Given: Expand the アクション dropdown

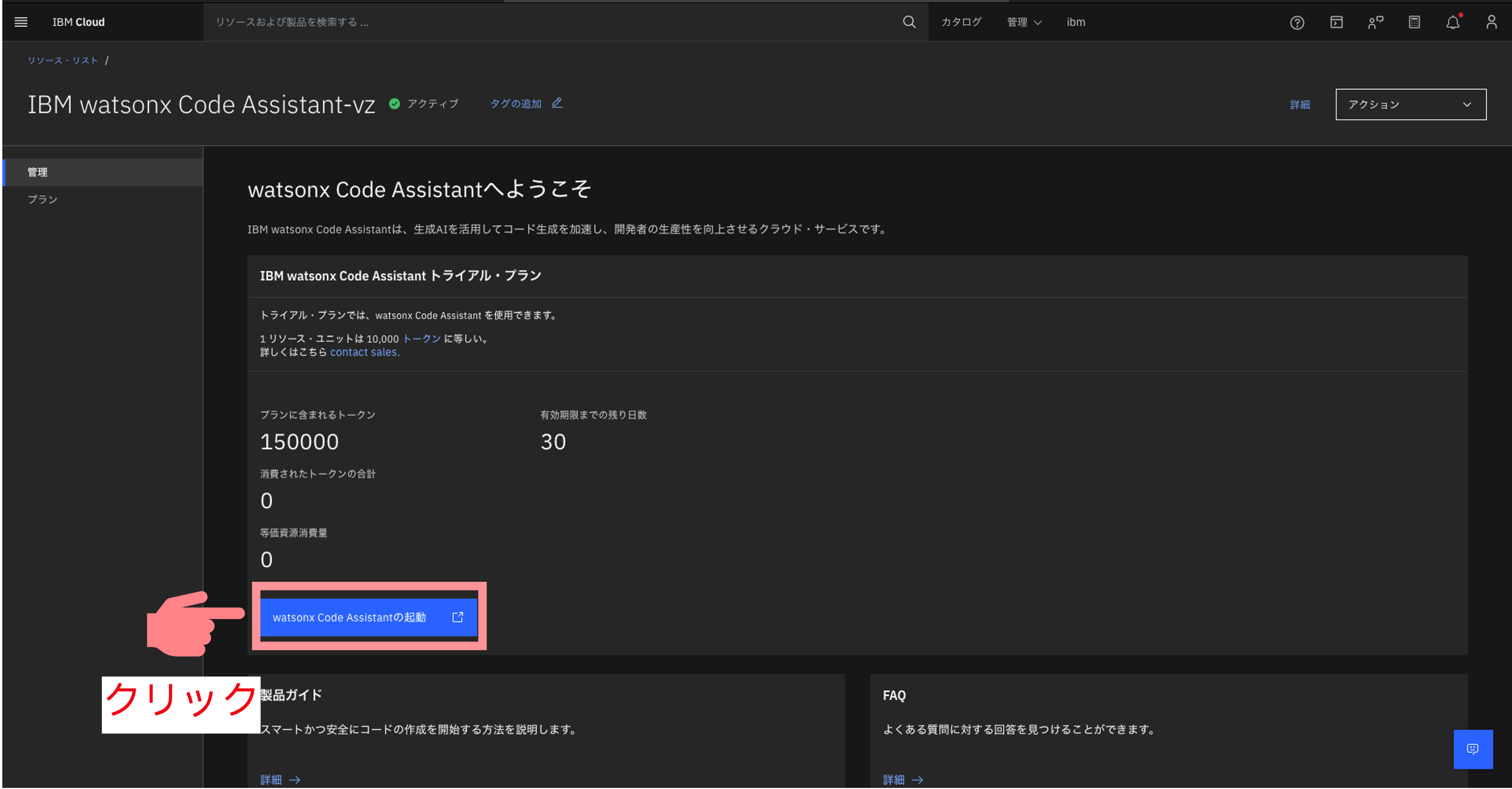Looking at the screenshot, I should 1410,104.
